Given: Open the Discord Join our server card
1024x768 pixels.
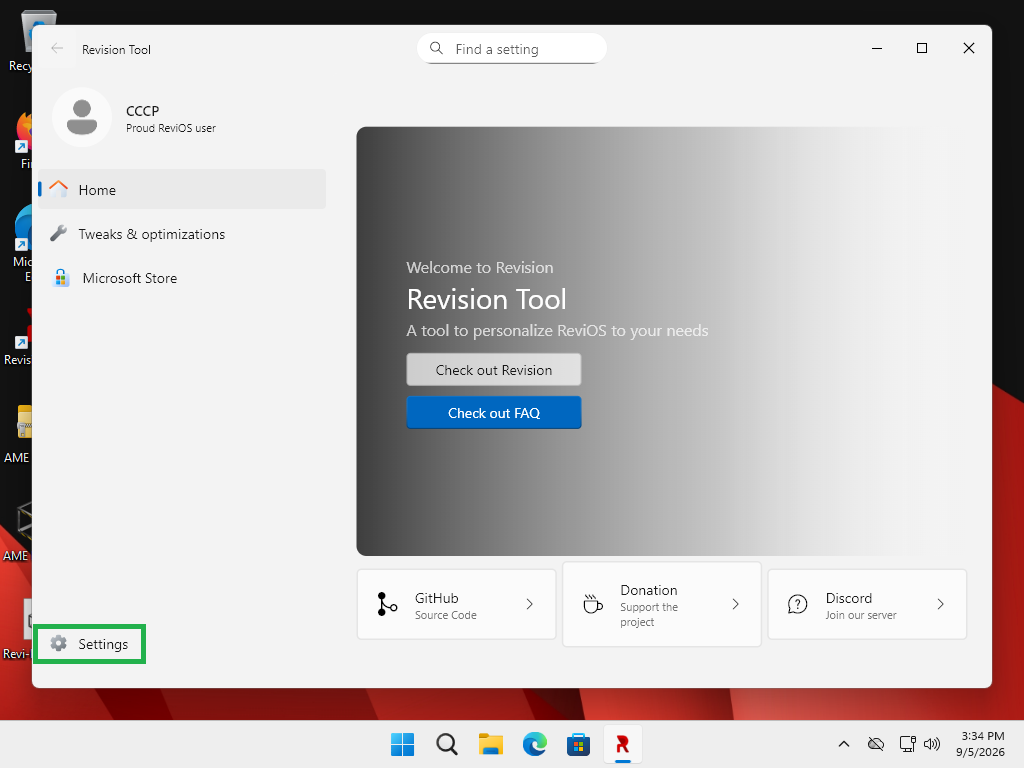Looking at the screenshot, I should pos(867,604).
